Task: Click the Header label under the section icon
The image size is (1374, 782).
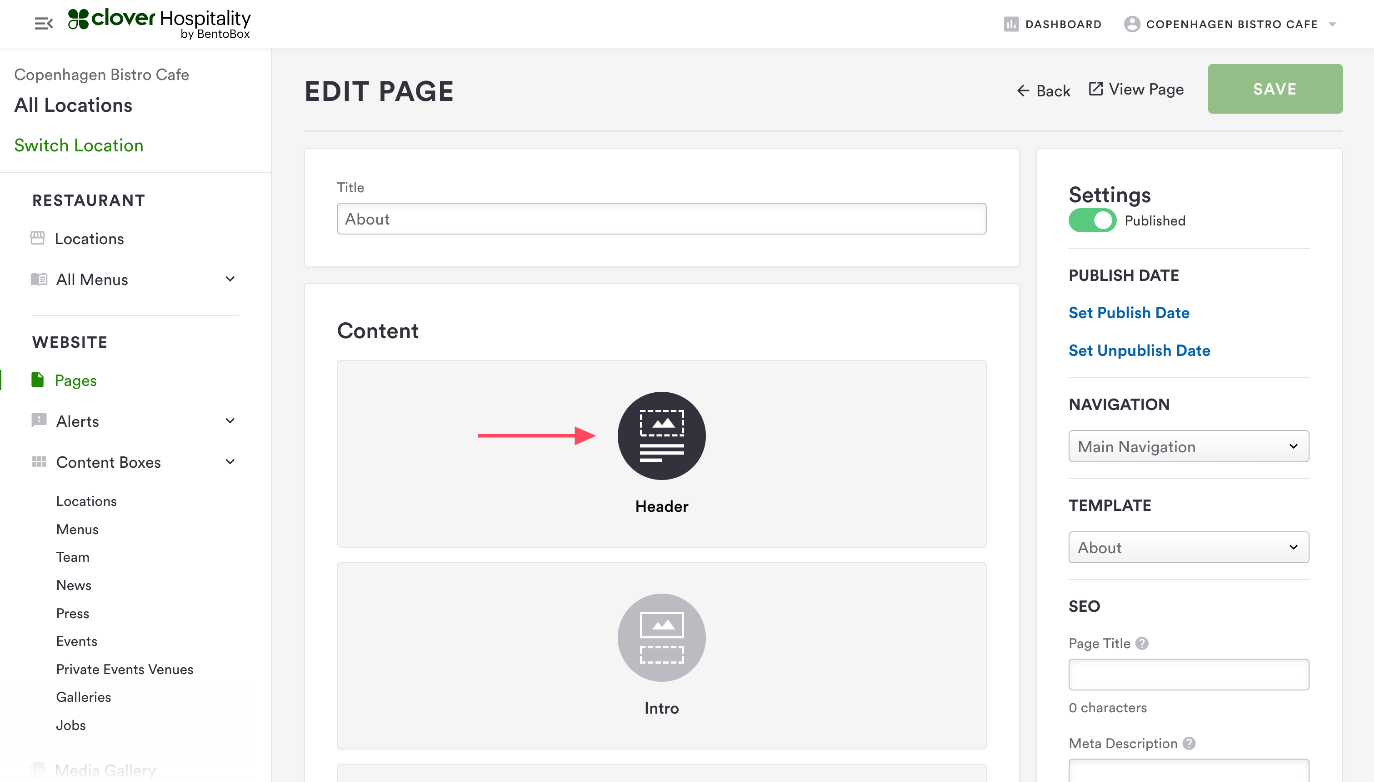Action: click(662, 507)
